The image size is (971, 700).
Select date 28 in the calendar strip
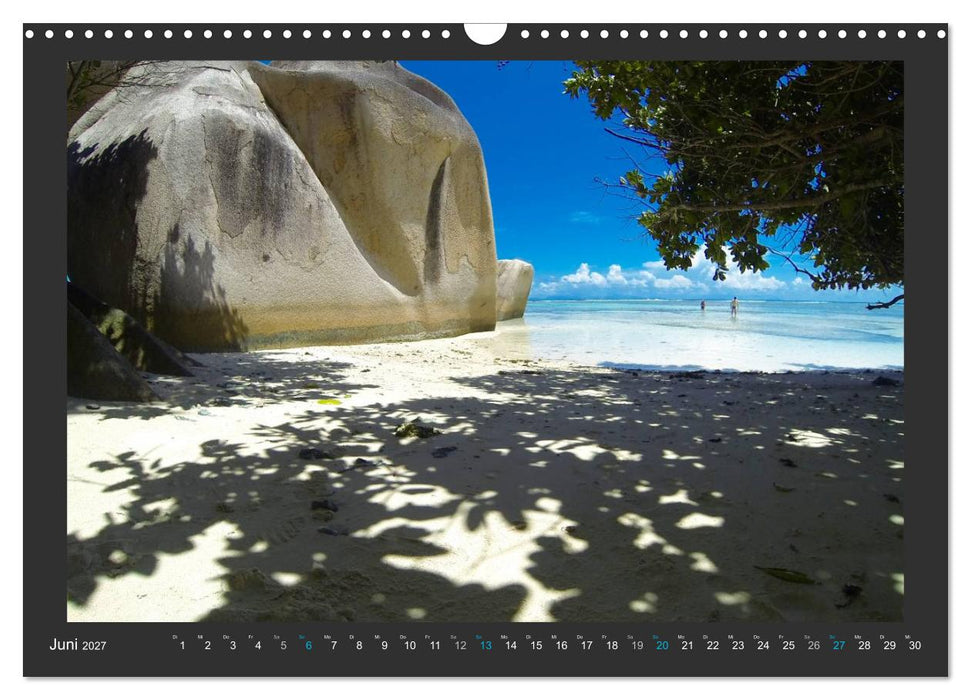(864, 645)
